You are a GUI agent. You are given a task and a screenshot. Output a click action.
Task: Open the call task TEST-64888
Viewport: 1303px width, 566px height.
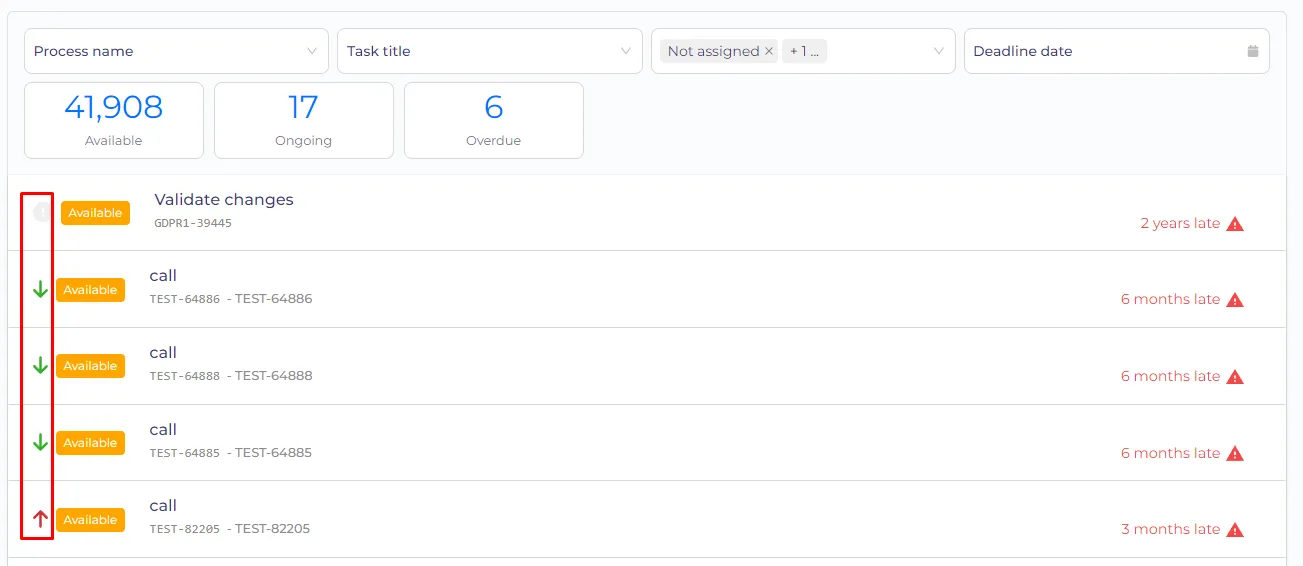pos(163,353)
